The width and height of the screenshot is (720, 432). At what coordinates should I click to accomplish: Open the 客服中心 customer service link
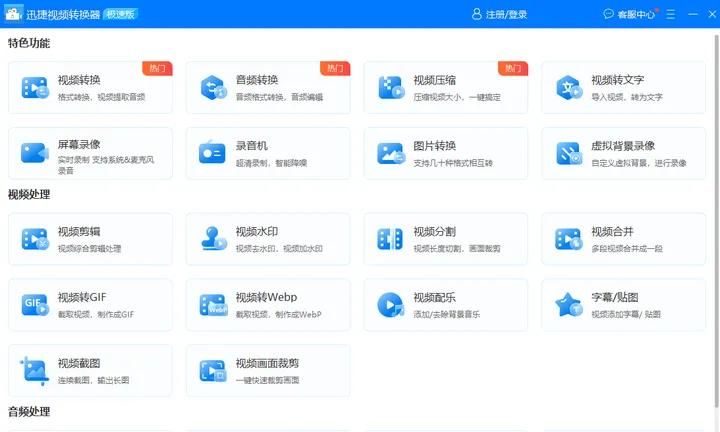[636, 14]
